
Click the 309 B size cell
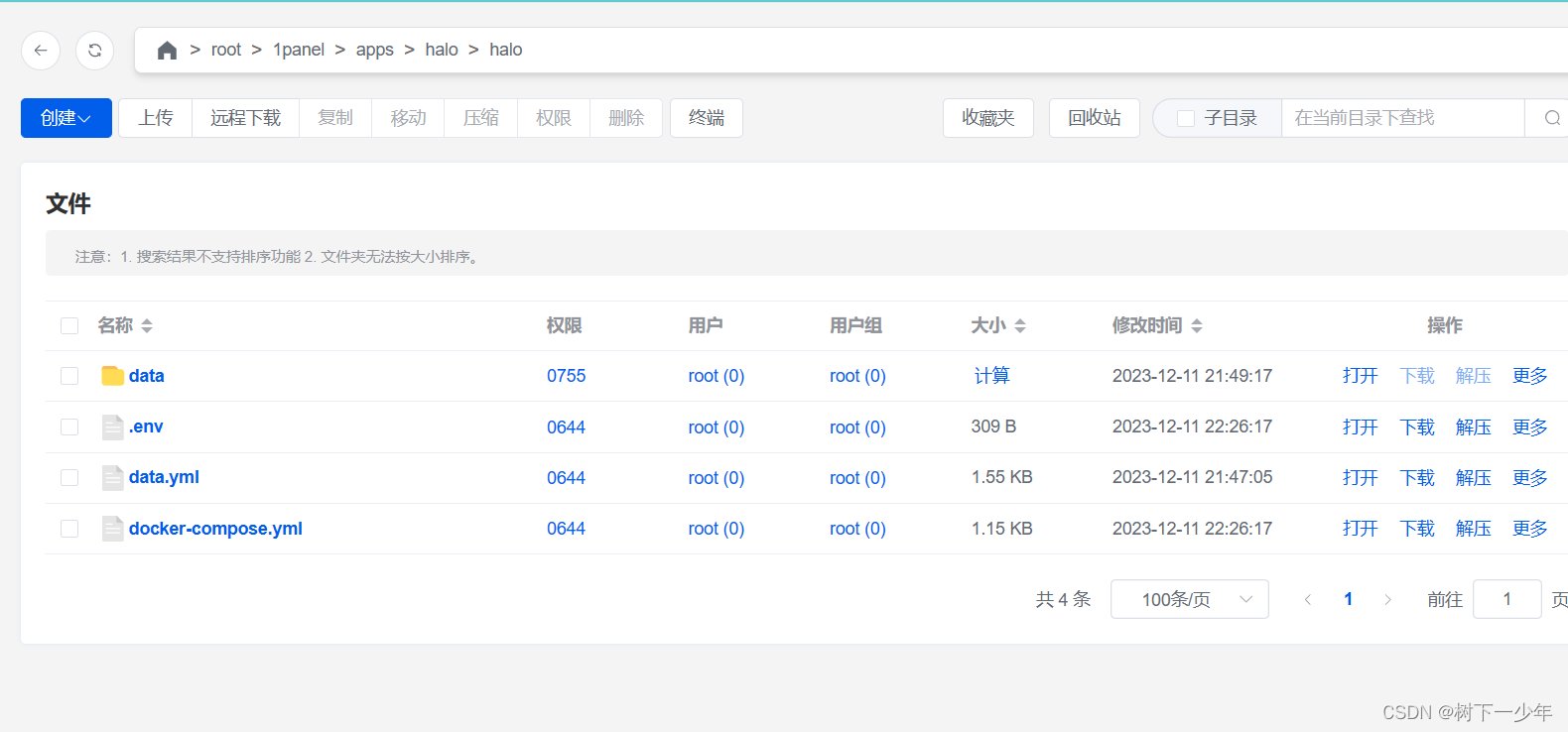993,427
